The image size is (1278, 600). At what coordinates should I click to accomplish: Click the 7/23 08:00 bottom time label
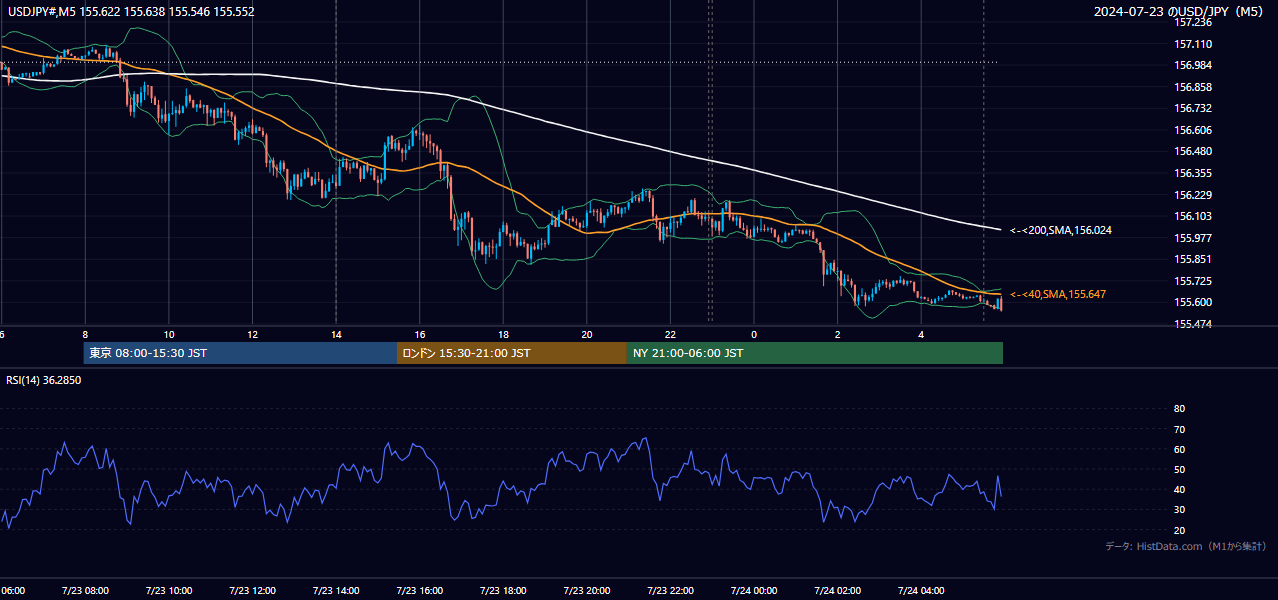85,590
